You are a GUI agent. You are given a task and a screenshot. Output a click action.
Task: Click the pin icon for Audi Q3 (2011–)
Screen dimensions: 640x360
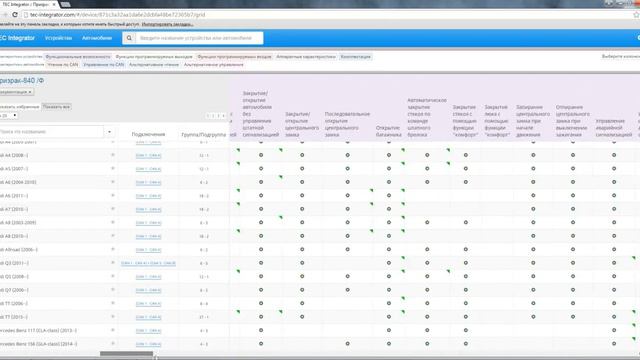[113, 263]
